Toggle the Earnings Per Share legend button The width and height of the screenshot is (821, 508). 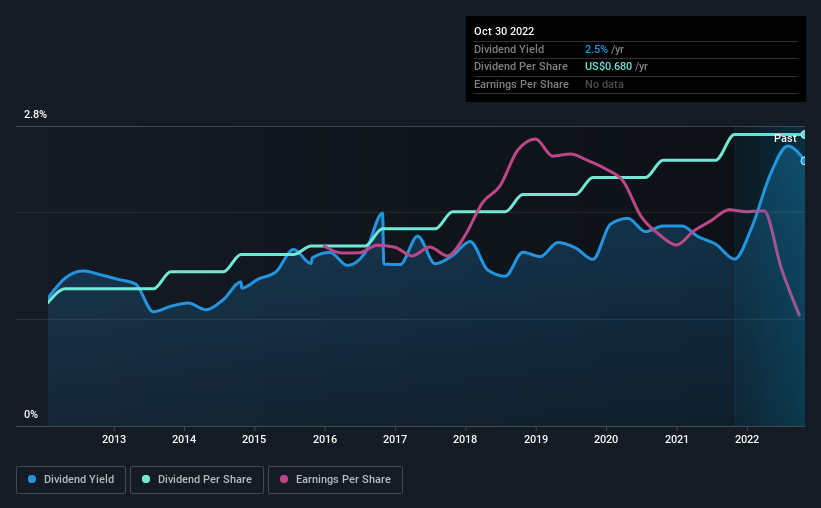click(335, 480)
